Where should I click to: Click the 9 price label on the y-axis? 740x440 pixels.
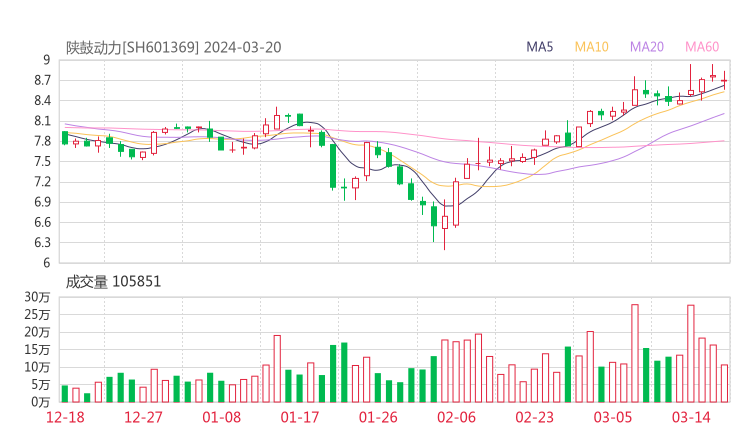coord(46,60)
